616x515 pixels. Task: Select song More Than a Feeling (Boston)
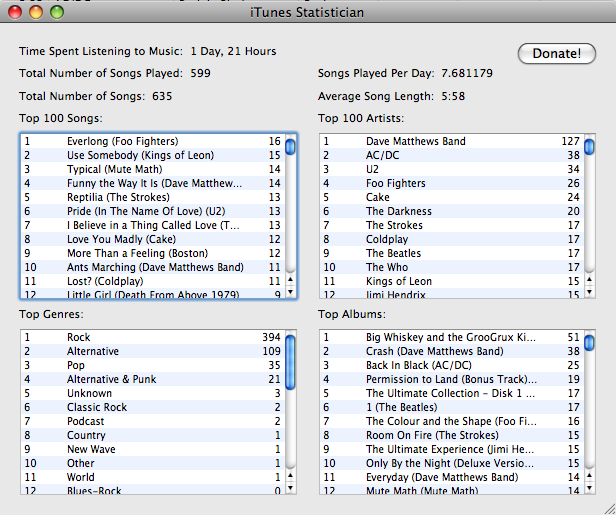pyautogui.click(x=153, y=253)
